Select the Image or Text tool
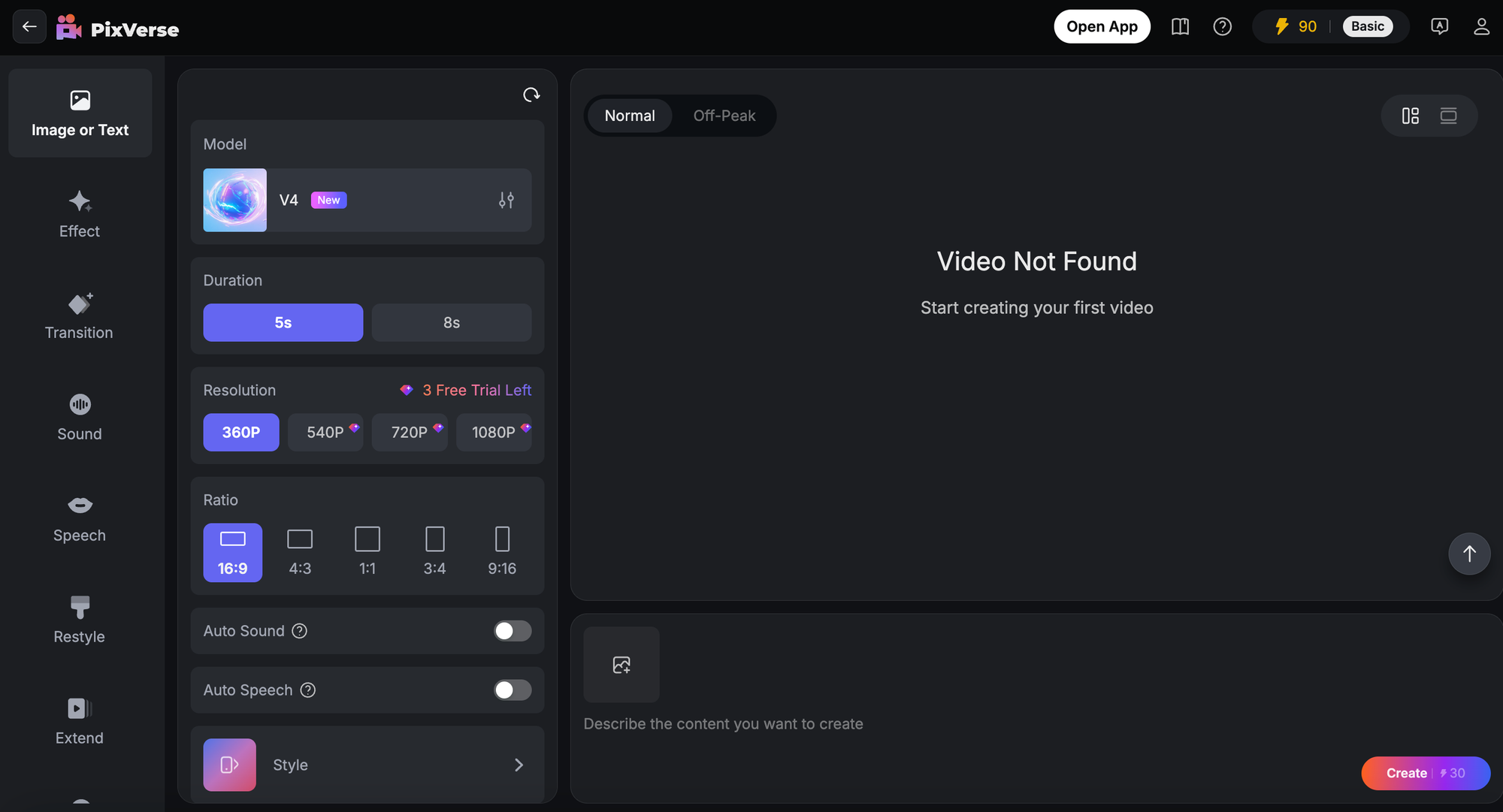Viewport: 1503px width, 812px height. pyautogui.click(x=80, y=113)
